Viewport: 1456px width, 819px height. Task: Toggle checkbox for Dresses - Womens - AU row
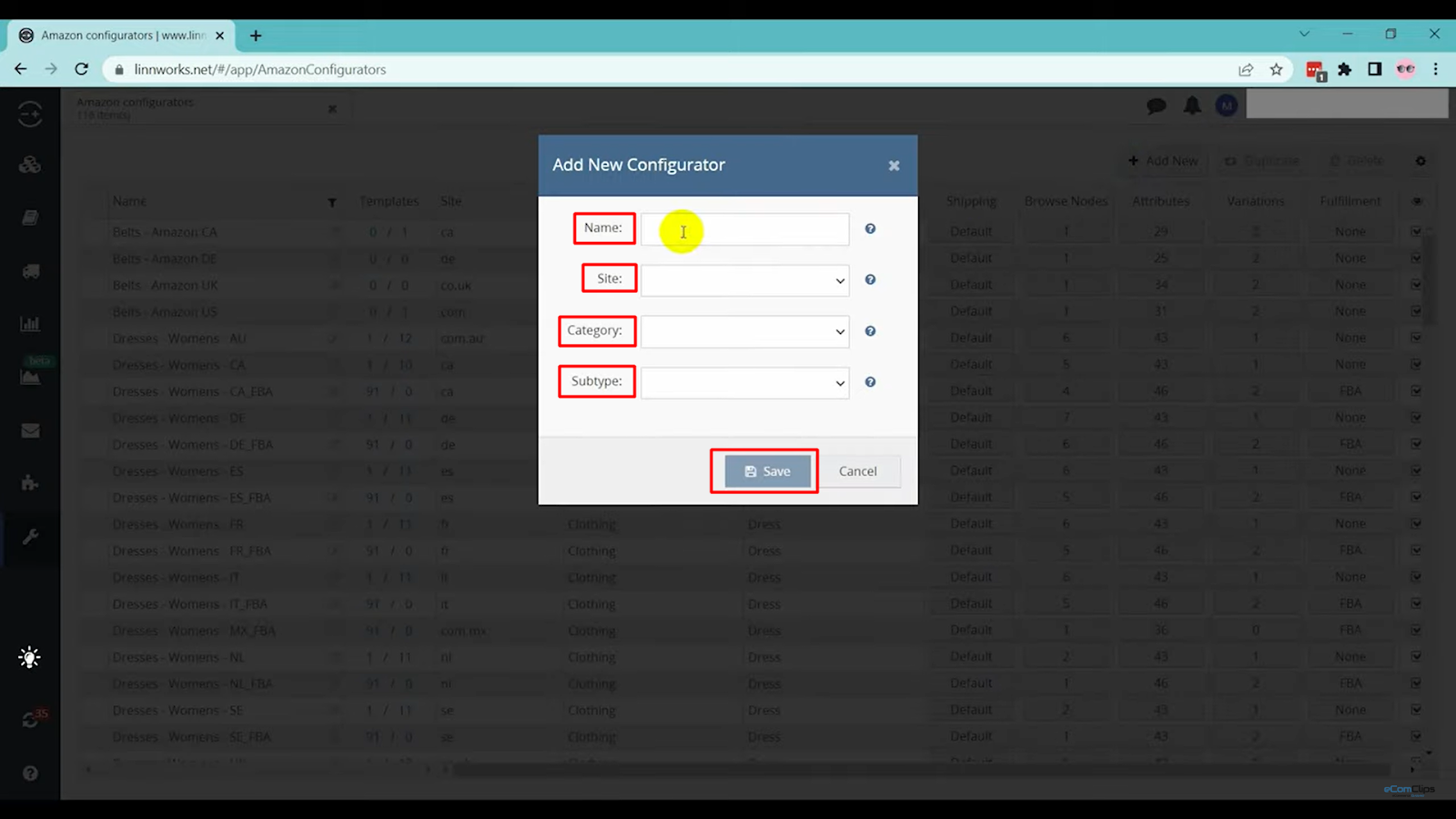click(x=1416, y=338)
